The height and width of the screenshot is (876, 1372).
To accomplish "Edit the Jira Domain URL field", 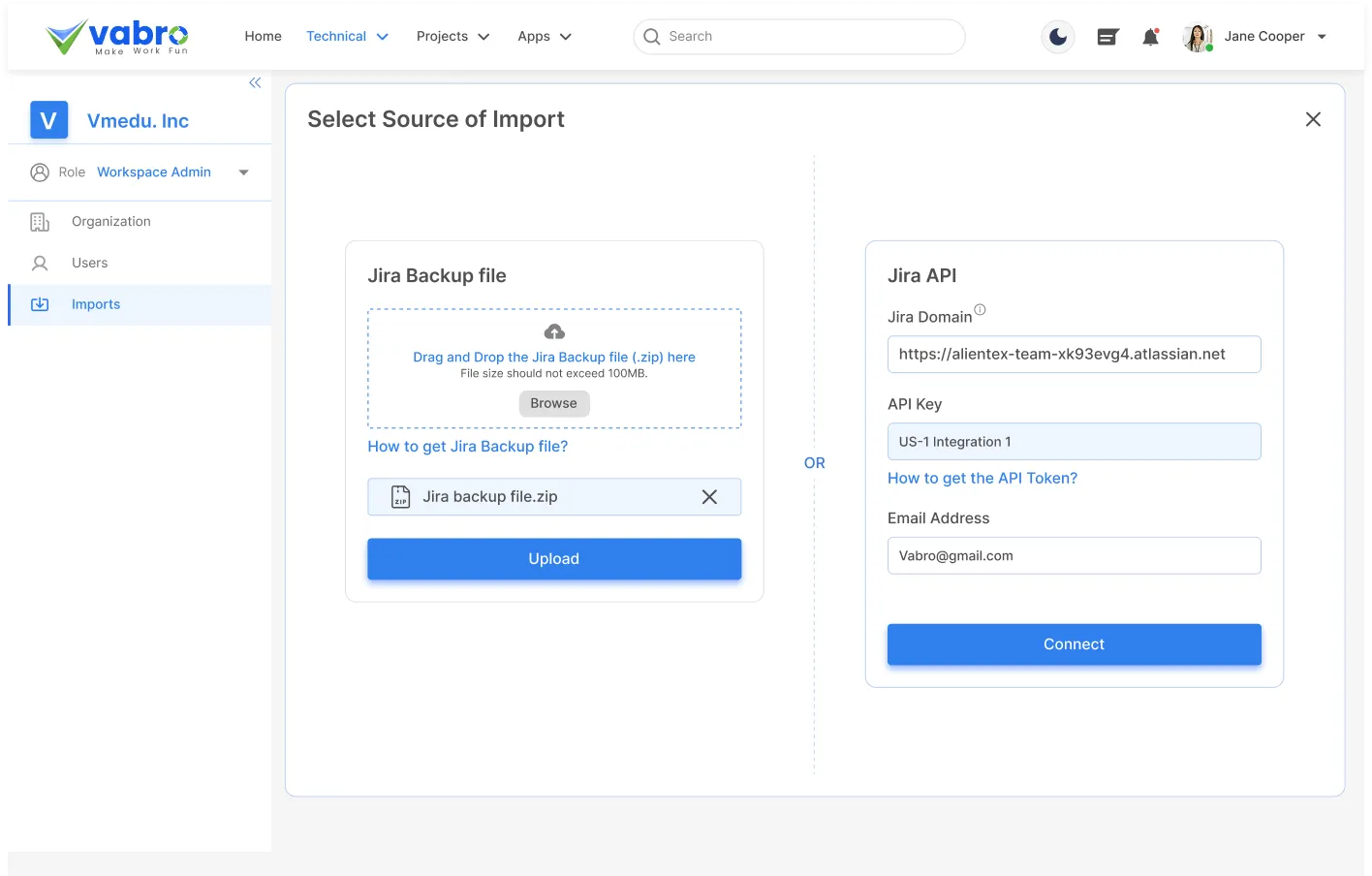I will (1074, 355).
